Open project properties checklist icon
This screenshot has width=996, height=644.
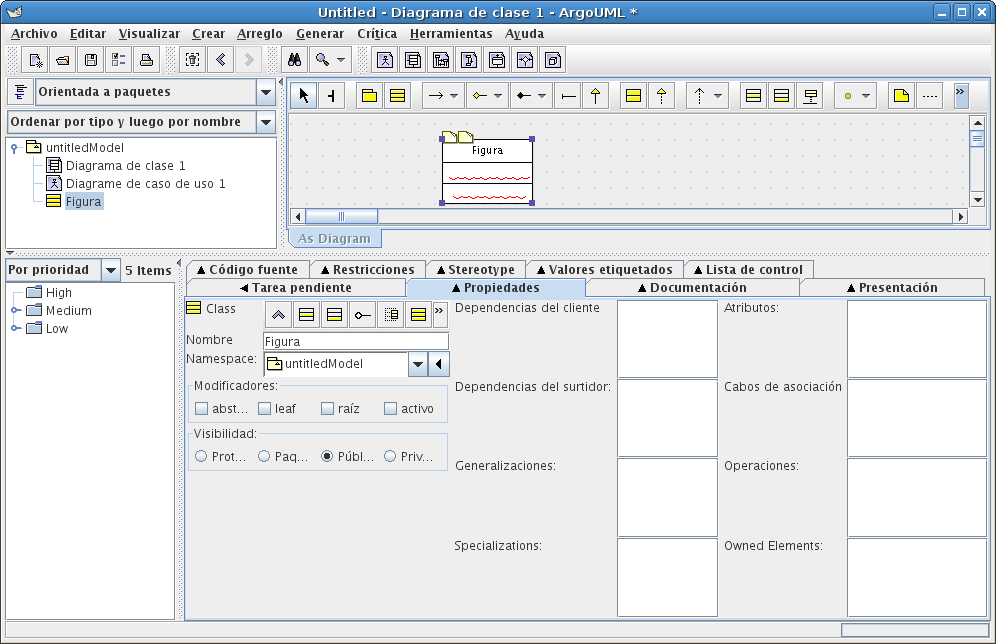click(x=119, y=60)
